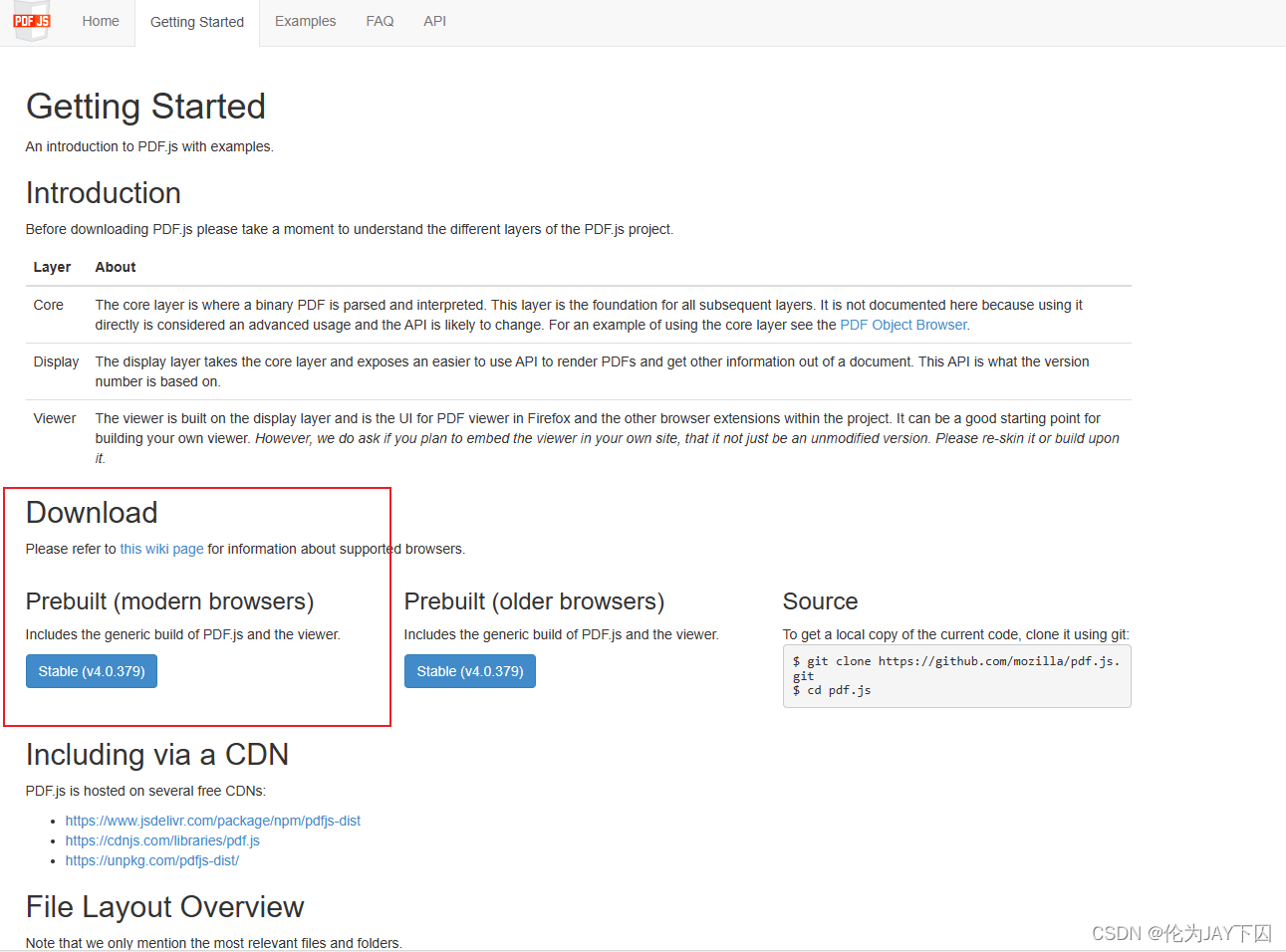Viewport: 1286px width, 952px height.
Task: Click 'To get a local copy' source text
Action: (x=955, y=634)
